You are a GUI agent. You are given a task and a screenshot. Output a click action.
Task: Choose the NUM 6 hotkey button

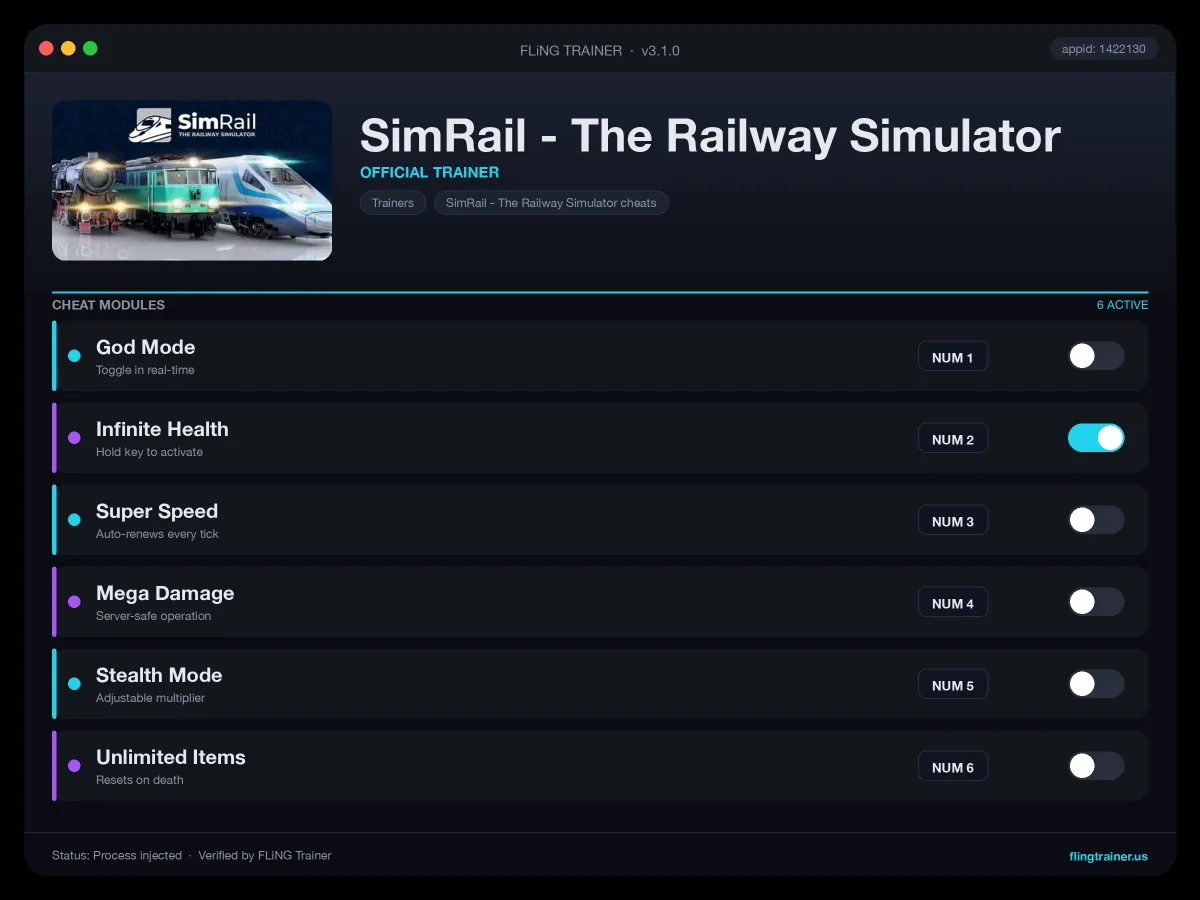[953, 767]
